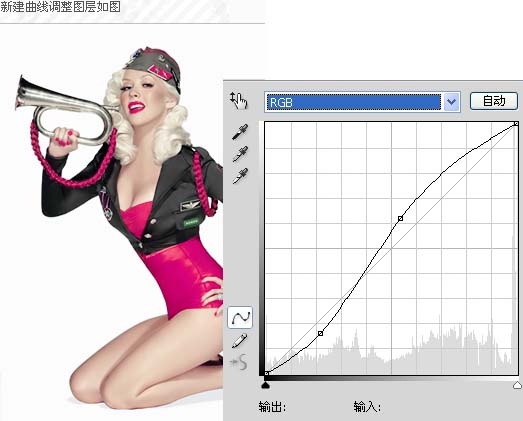Pick the black point eyedropper
The image size is (523, 421).
coord(240,132)
